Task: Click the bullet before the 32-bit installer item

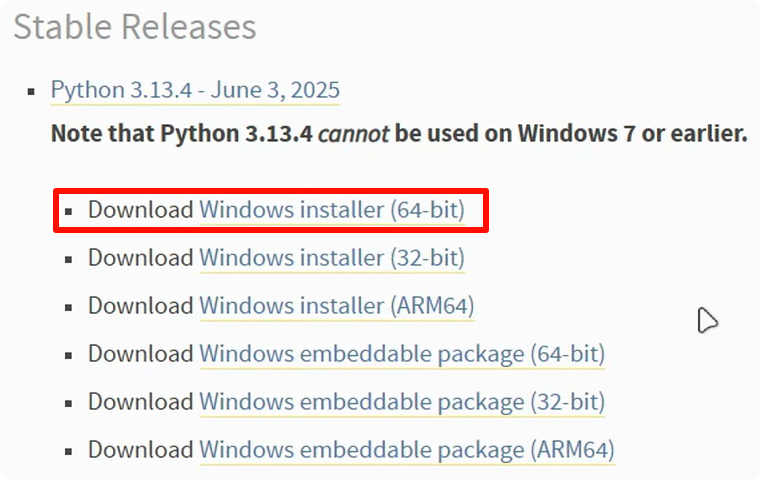Action: (x=69, y=260)
